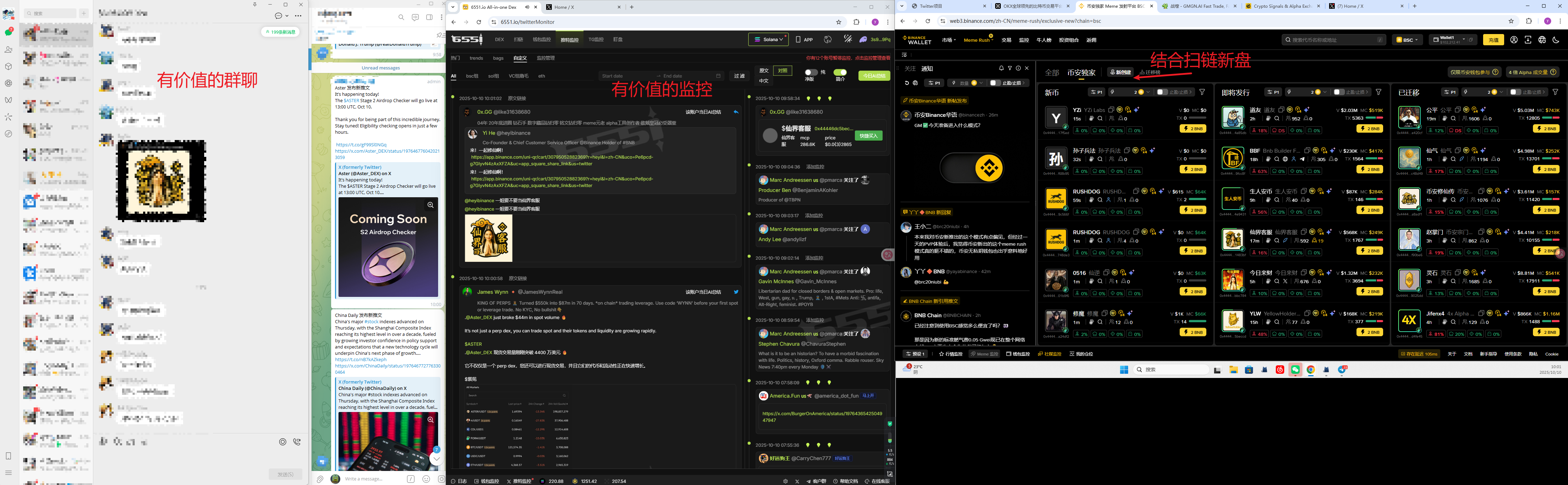Click the filter funnel icon in 新币 column

click(1202, 92)
